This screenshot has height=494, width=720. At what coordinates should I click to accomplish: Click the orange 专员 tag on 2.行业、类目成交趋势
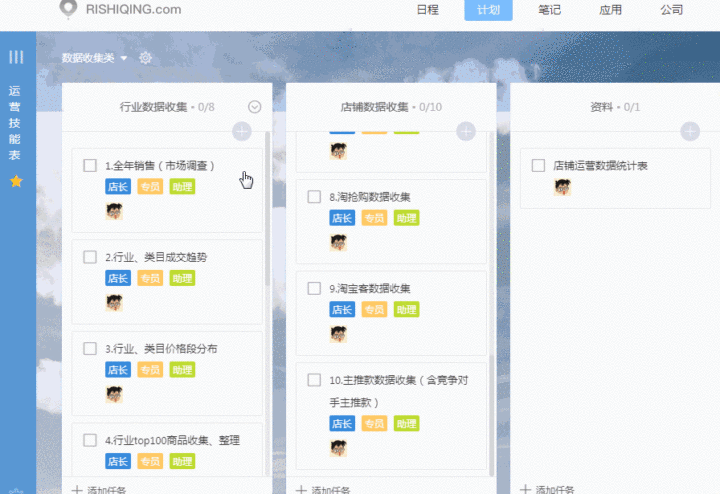click(x=149, y=278)
